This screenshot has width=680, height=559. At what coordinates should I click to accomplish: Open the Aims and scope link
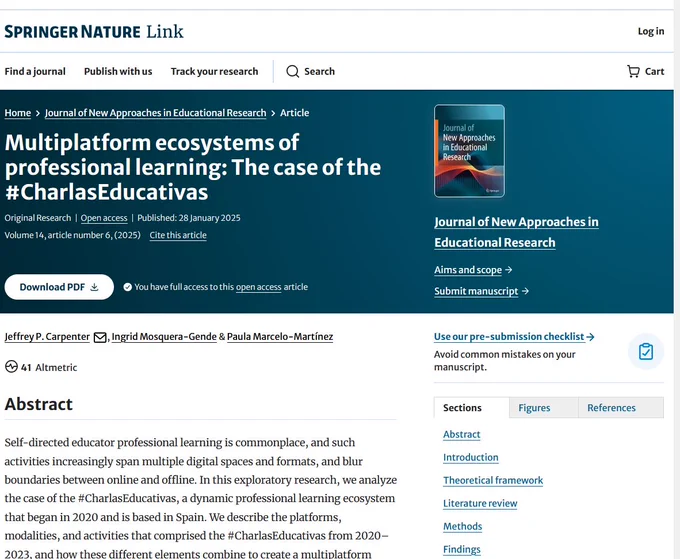pos(468,270)
